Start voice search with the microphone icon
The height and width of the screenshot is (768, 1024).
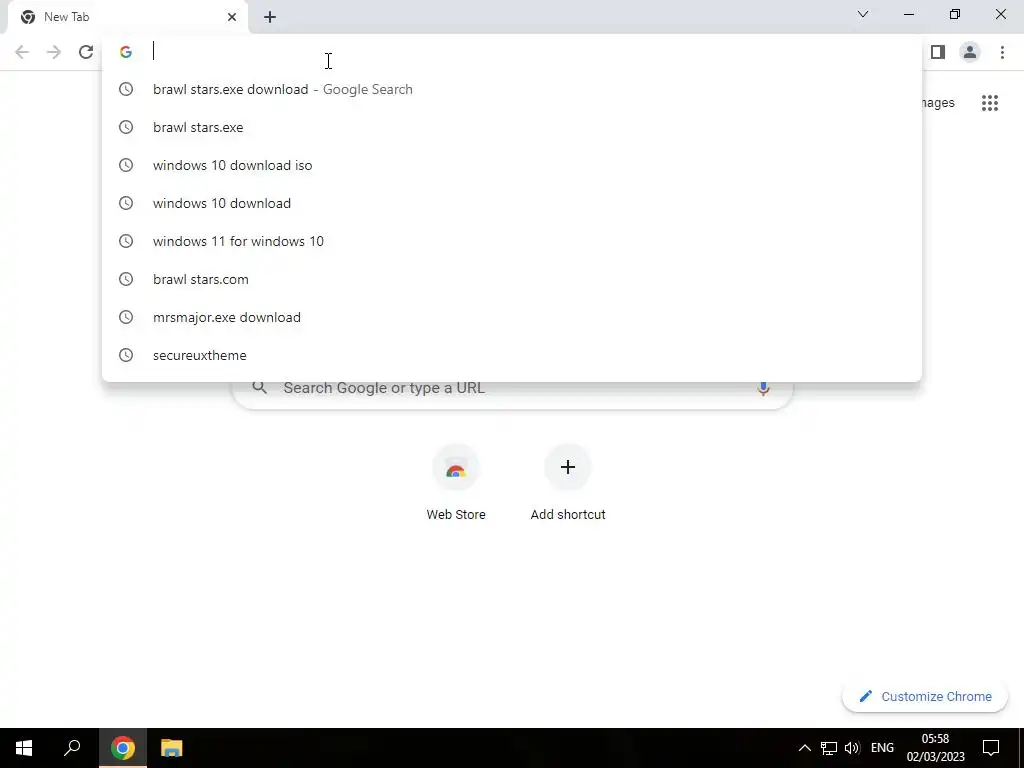click(x=763, y=388)
